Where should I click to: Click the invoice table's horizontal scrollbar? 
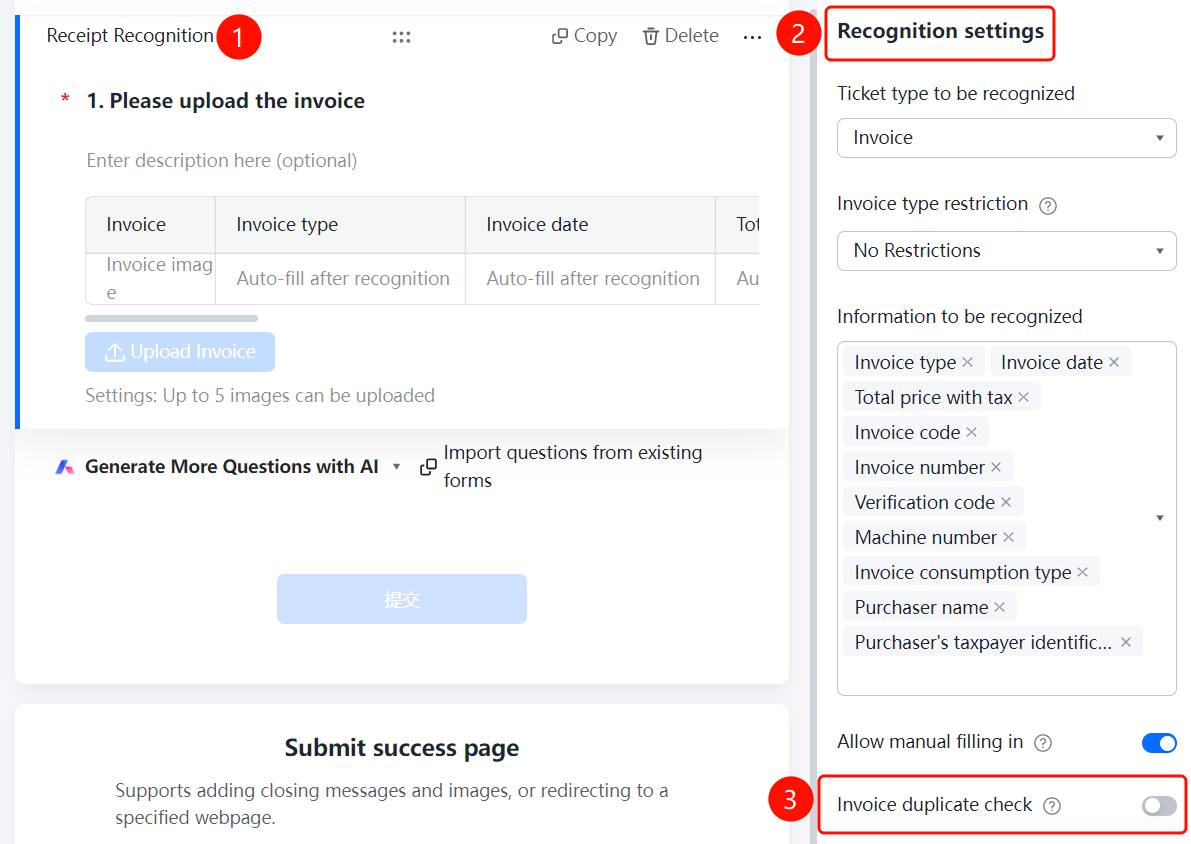pos(172,318)
